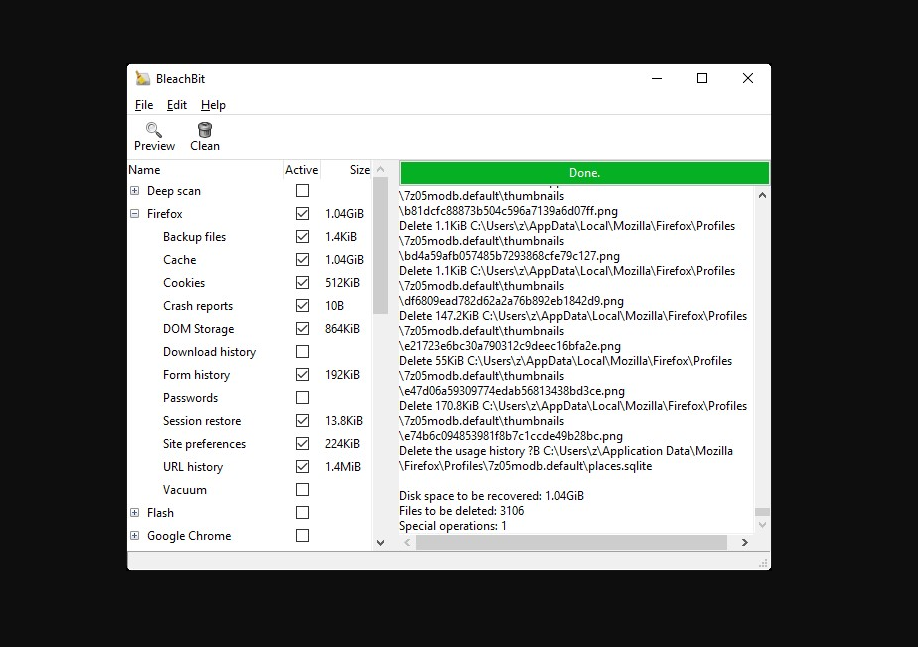918x647 pixels.
Task: Select the Google Chrome tree item label
Action: (x=189, y=536)
